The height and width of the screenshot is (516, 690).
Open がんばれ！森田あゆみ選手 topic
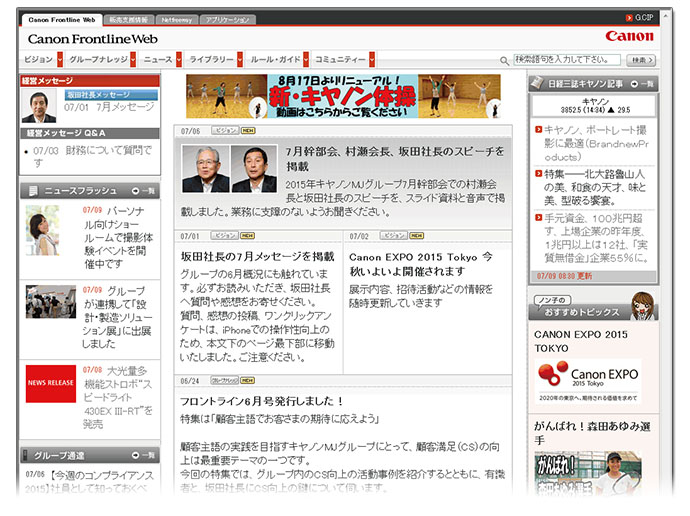point(592,433)
